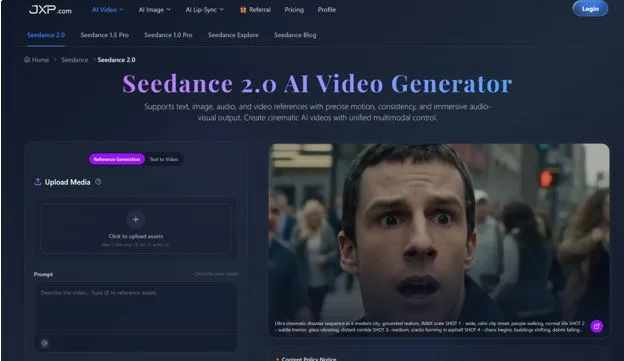The image size is (624, 361).
Task: Click the home icon in breadcrumb
Action: pos(27,60)
